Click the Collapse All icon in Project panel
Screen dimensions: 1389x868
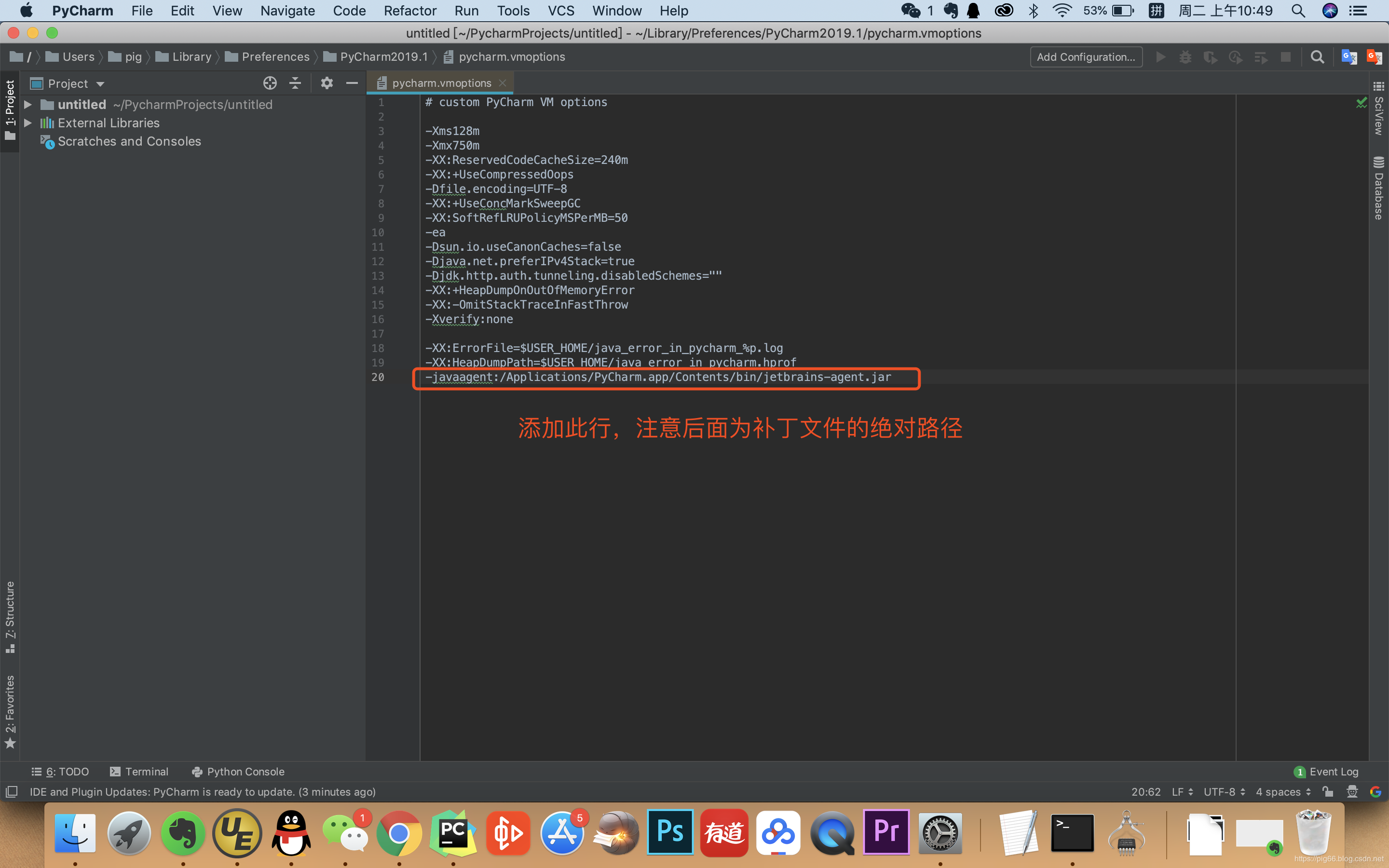click(x=295, y=83)
